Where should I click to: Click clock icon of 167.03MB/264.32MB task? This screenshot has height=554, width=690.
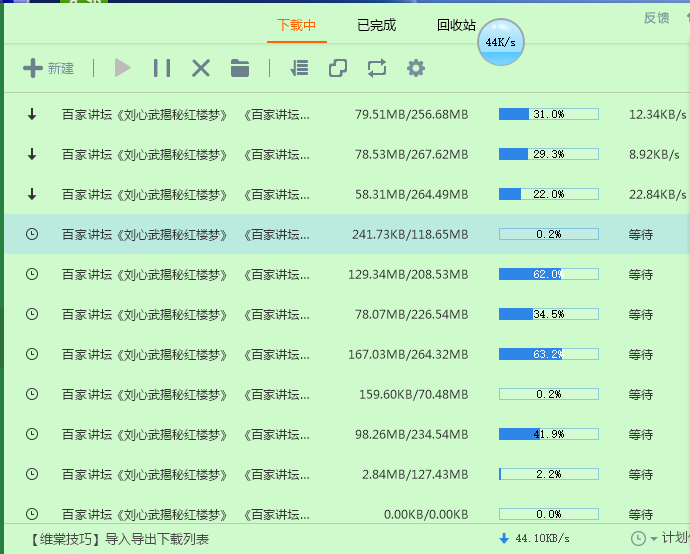(x=32, y=354)
